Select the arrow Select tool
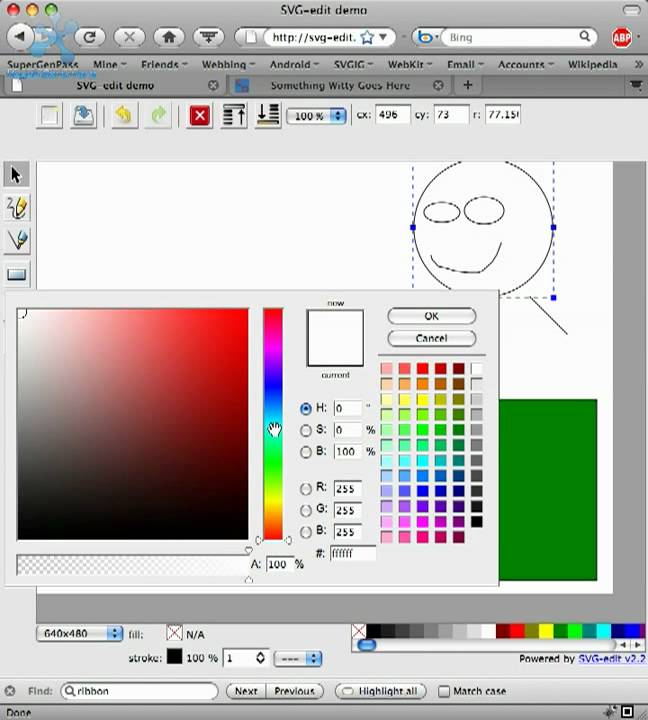648x720 pixels. click(x=17, y=174)
